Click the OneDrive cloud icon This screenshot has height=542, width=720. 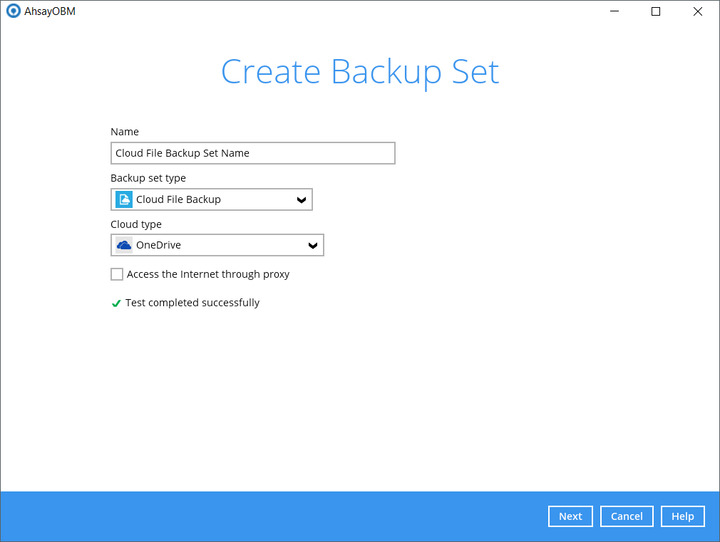click(x=124, y=245)
